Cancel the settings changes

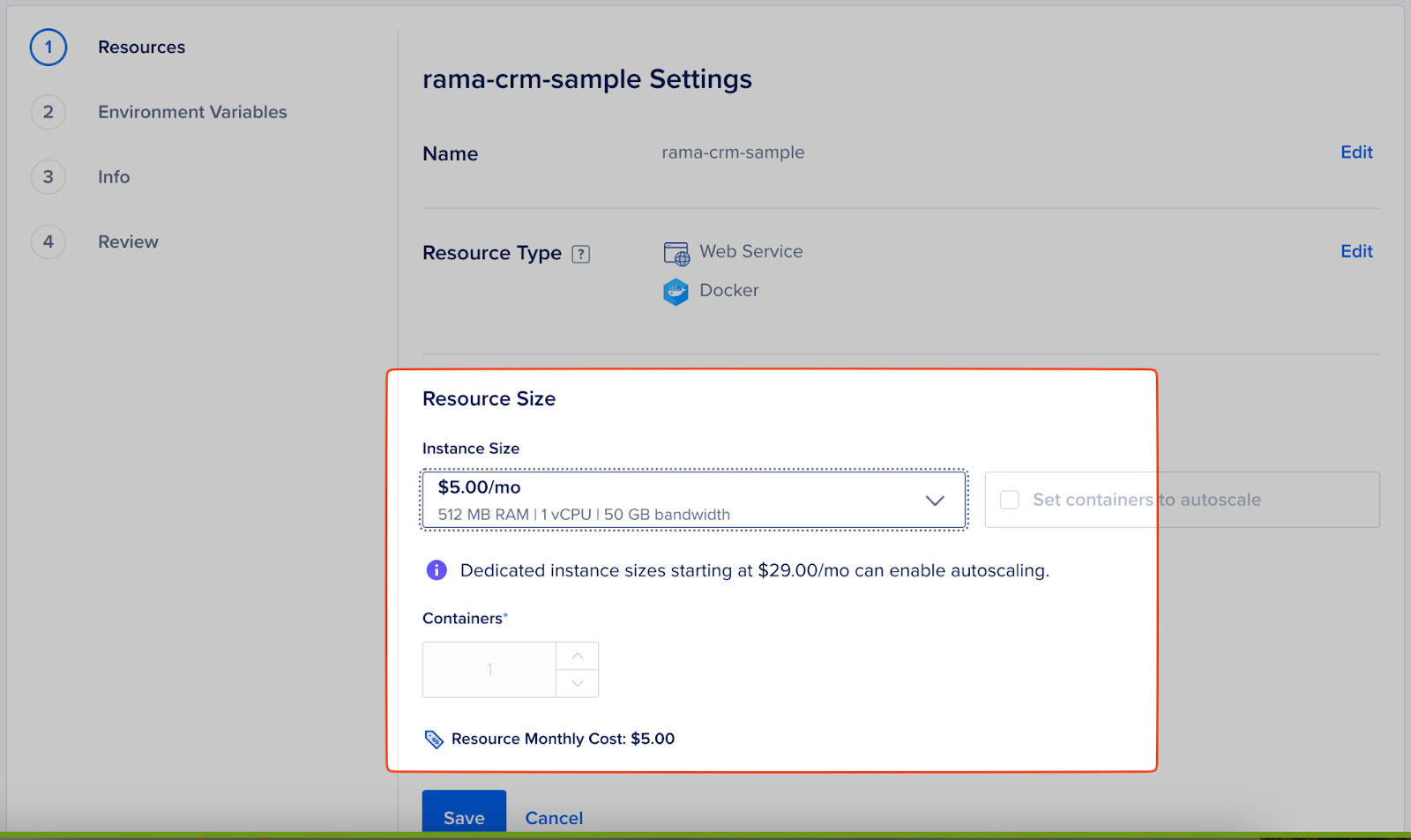tap(554, 818)
